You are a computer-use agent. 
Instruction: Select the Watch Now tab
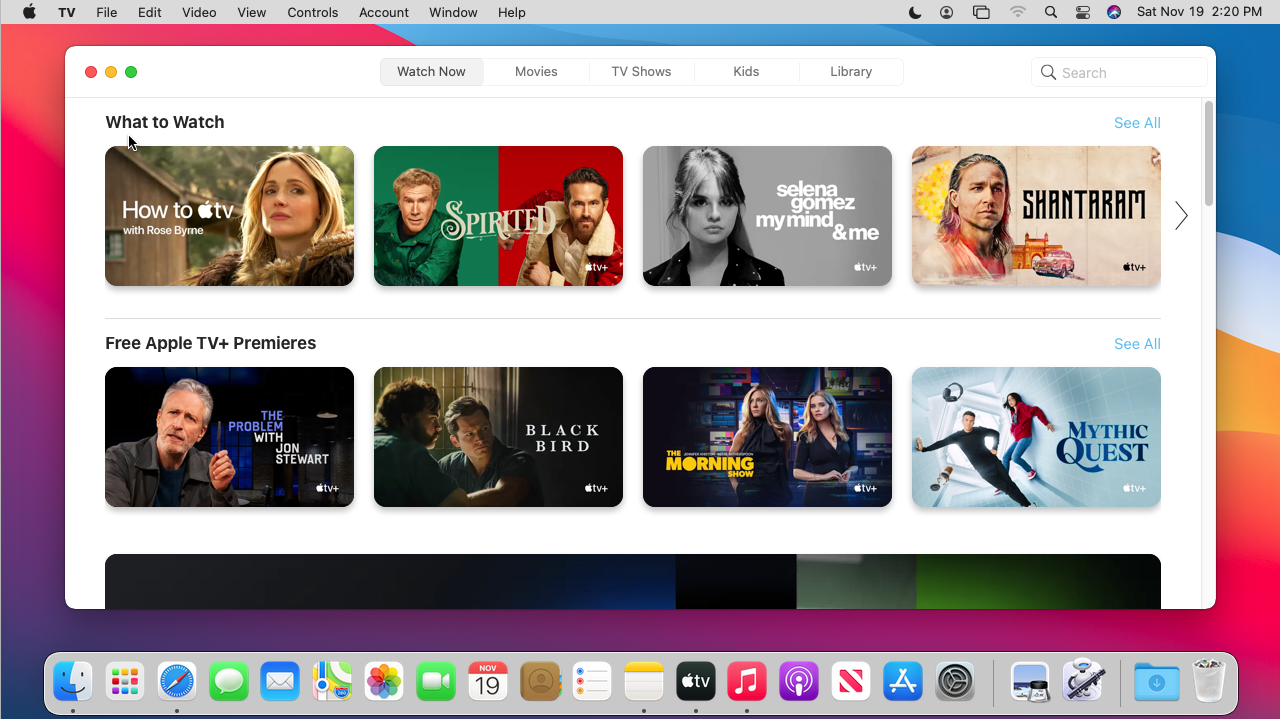pyautogui.click(x=432, y=72)
